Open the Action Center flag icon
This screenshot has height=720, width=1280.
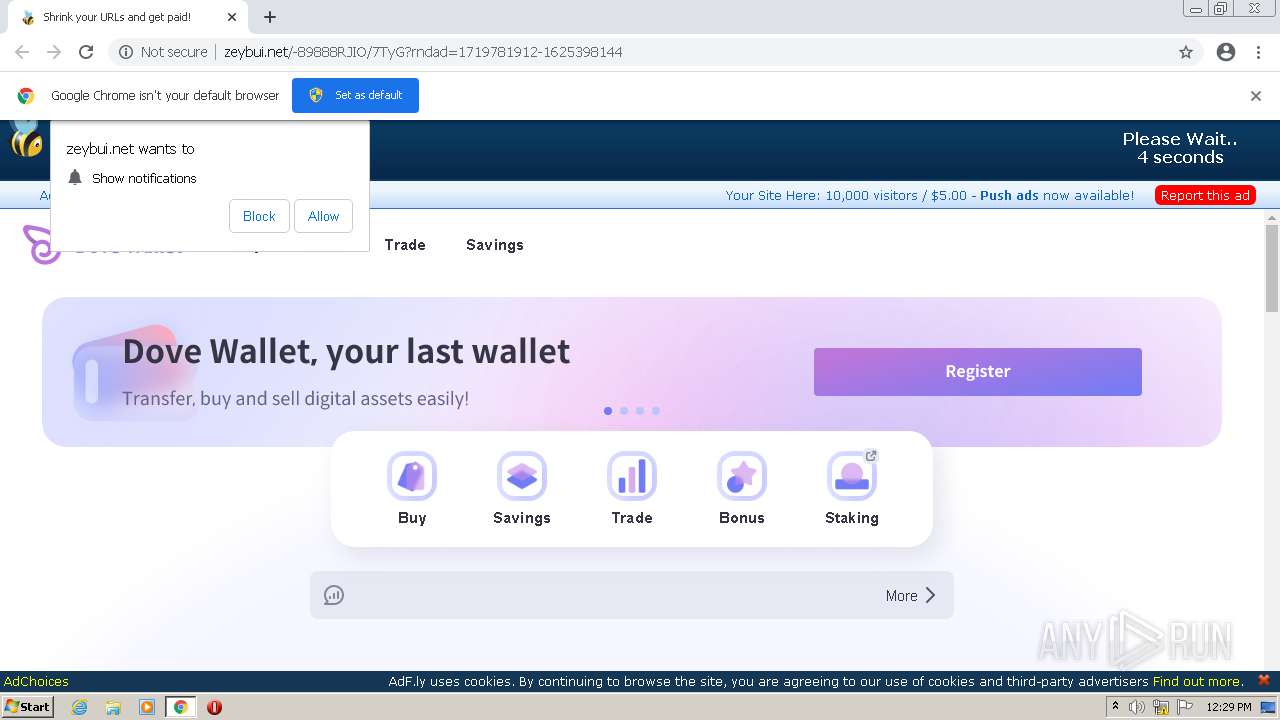click(x=1185, y=707)
